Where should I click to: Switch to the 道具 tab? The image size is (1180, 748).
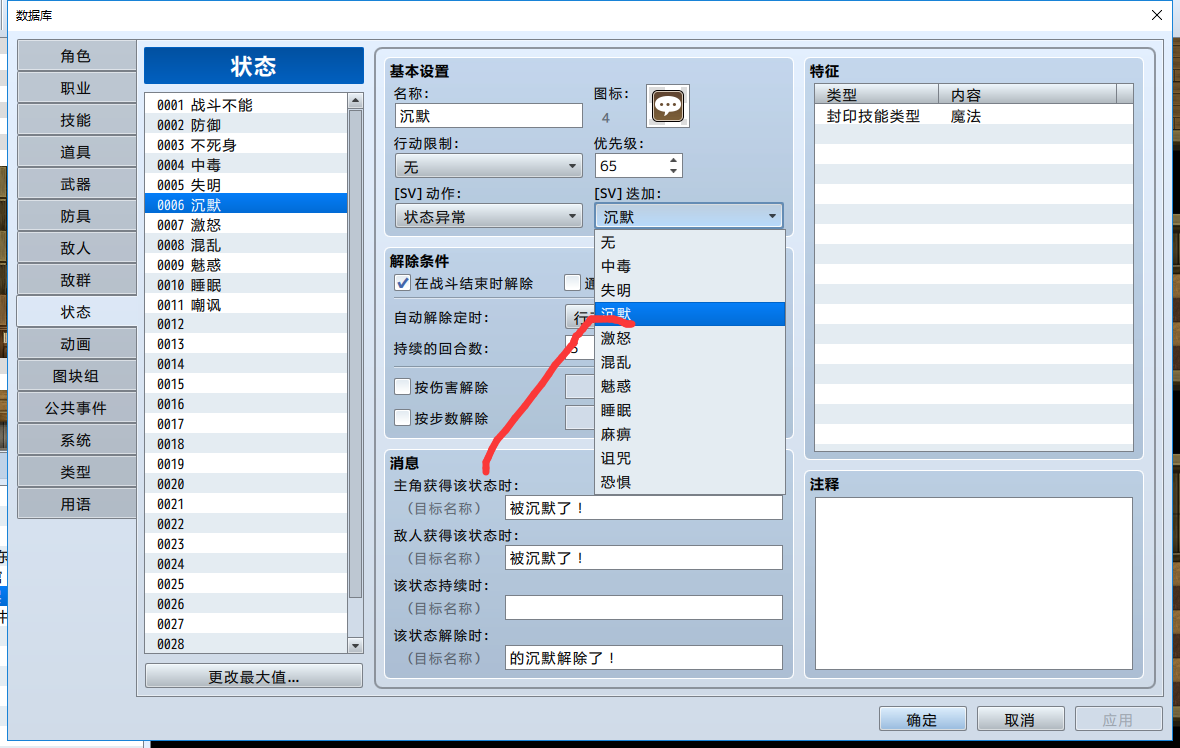pyautogui.click(x=76, y=152)
